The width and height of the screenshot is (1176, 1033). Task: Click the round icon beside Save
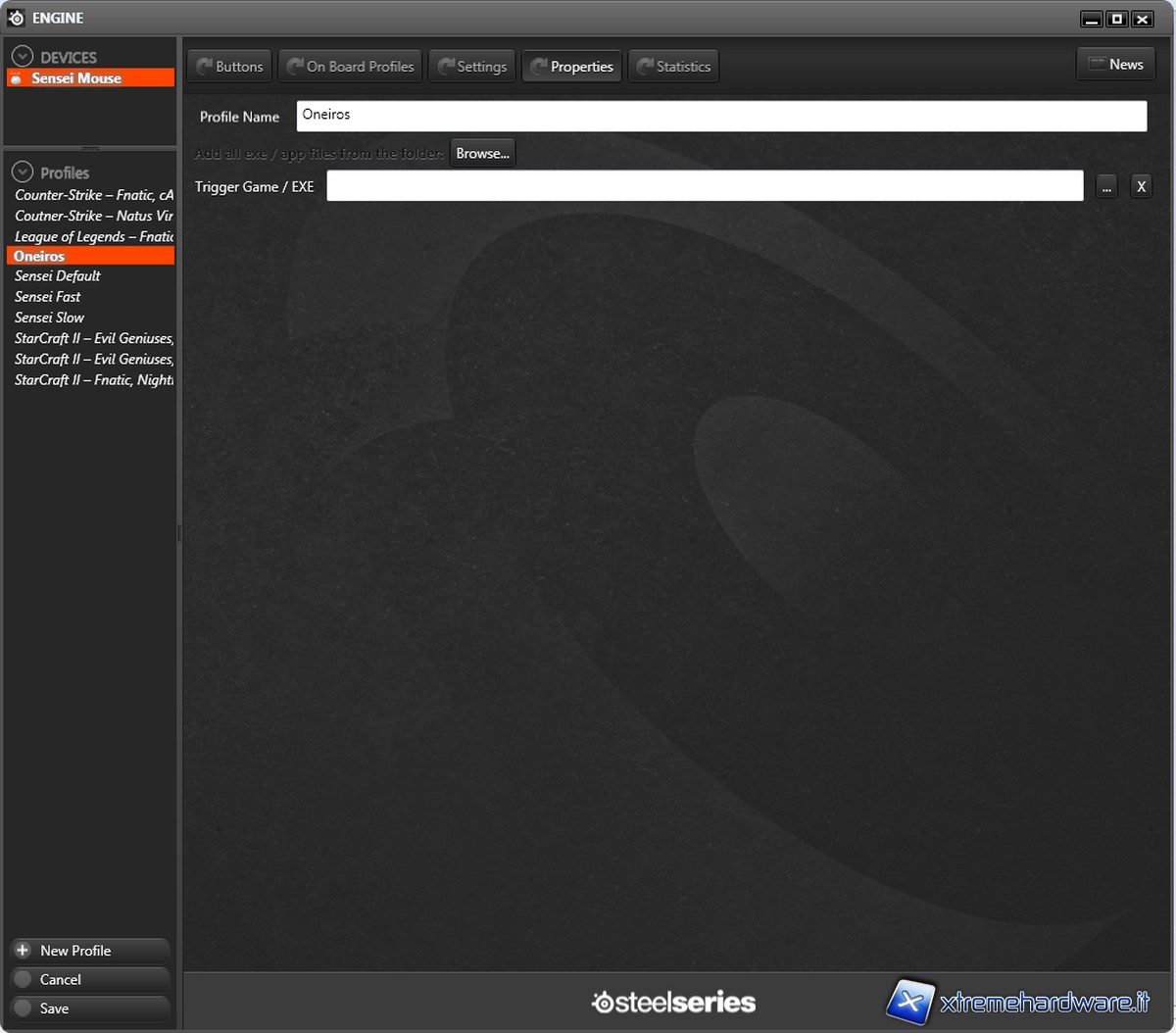[24, 1008]
